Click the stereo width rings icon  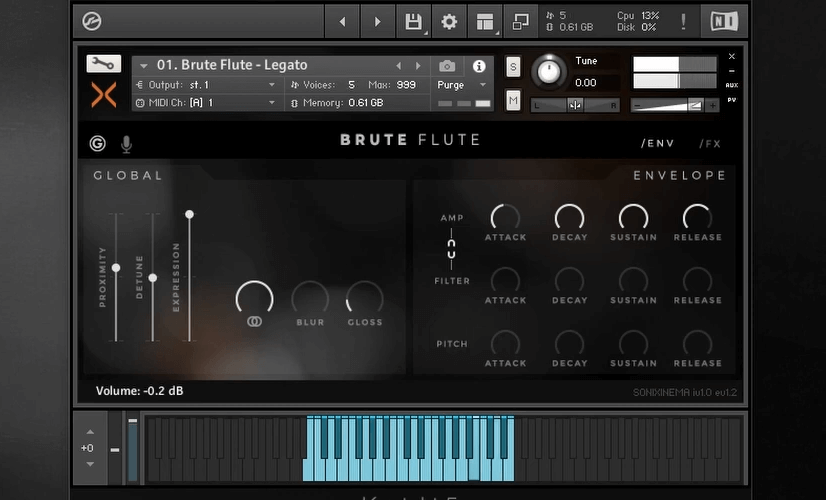(x=254, y=321)
